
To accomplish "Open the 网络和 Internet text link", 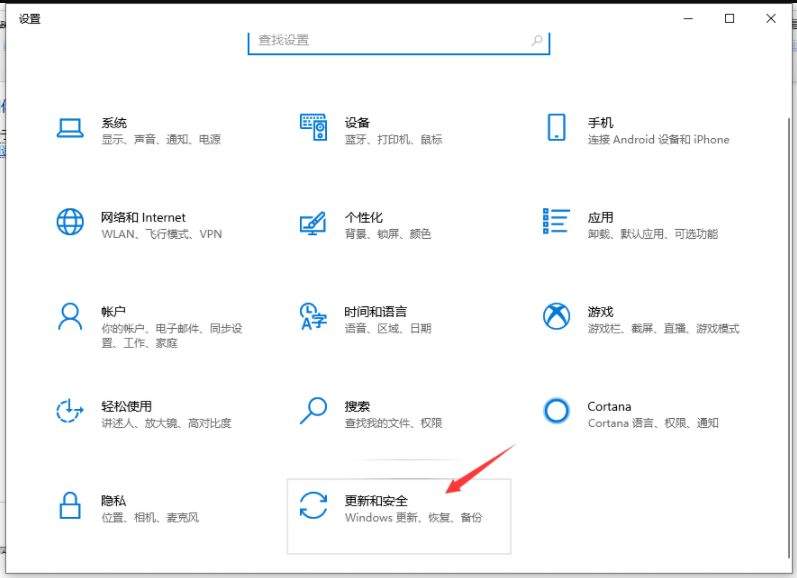I will 143,217.
